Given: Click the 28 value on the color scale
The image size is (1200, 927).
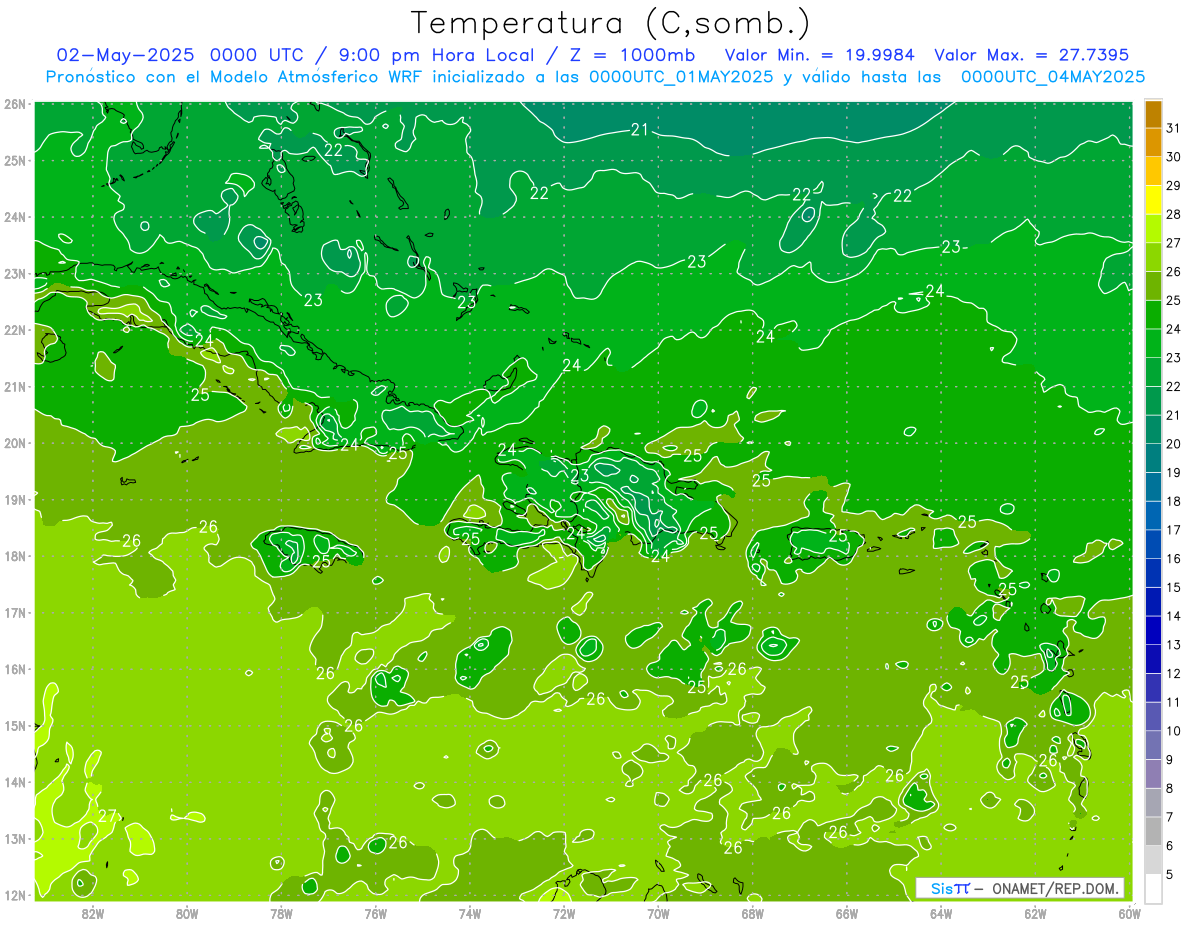Looking at the screenshot, I should pyautogui.click(x=1173, y=214).
